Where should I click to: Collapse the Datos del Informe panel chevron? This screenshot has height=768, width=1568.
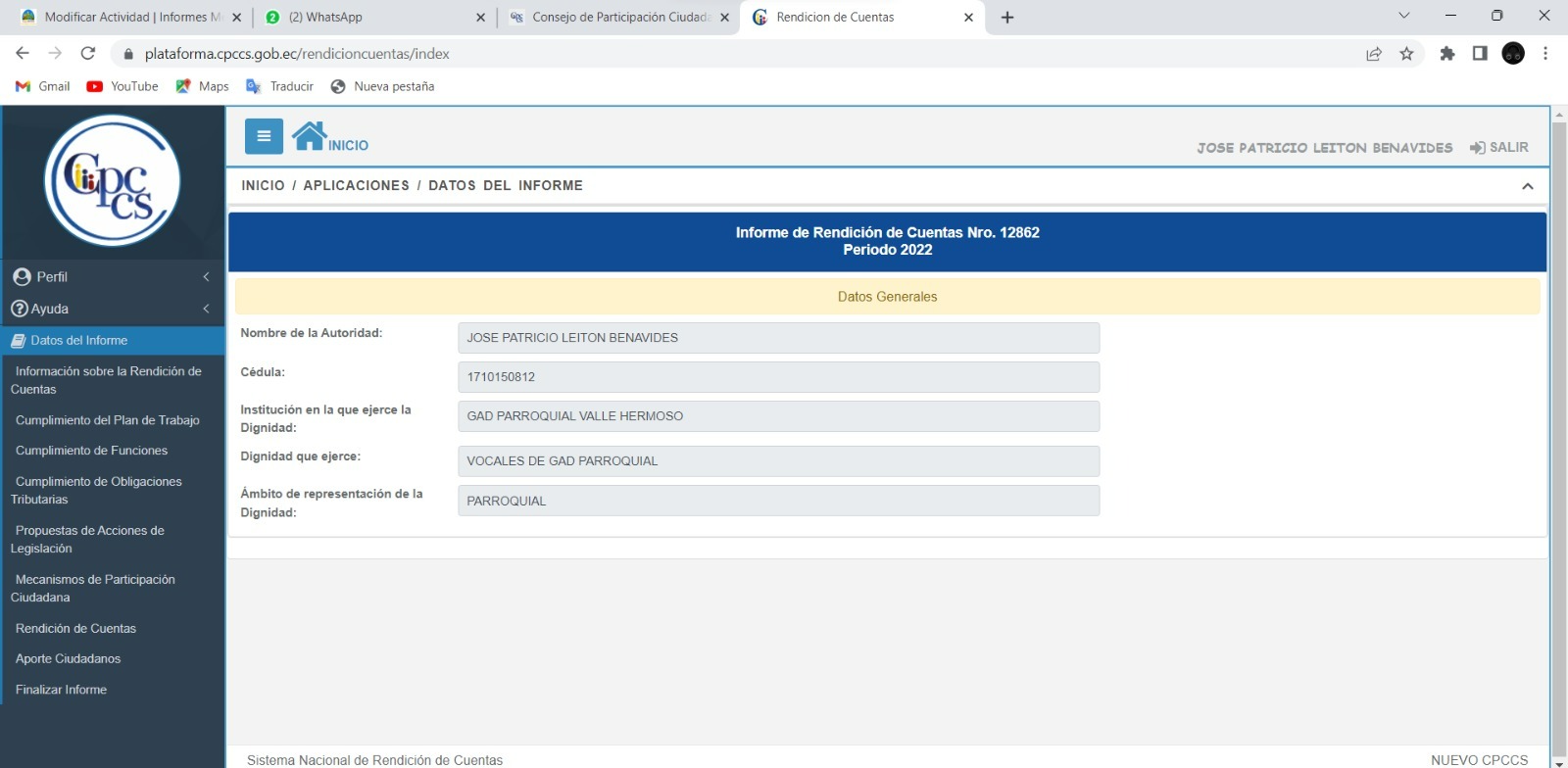point(1527,186)
